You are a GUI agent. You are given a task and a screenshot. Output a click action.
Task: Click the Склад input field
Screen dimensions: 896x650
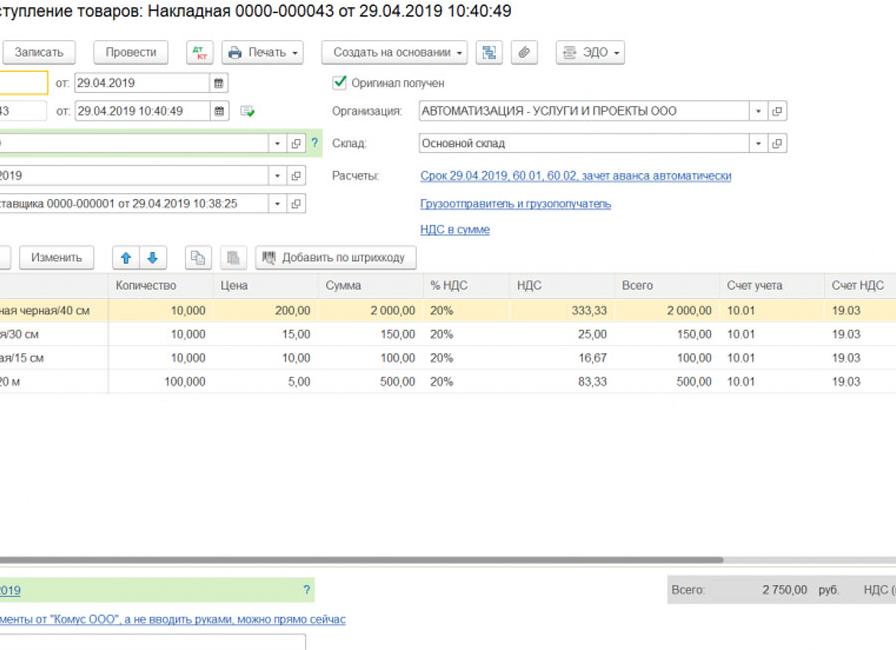click(583, 143)
